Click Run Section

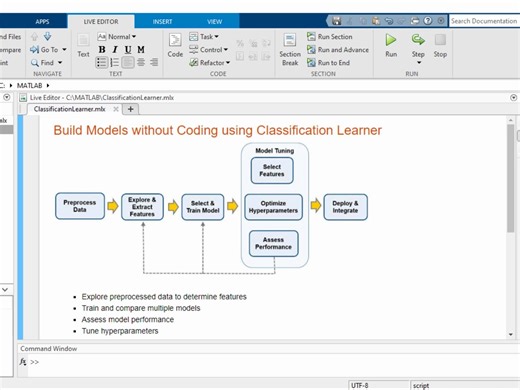[x=329, y=37]
